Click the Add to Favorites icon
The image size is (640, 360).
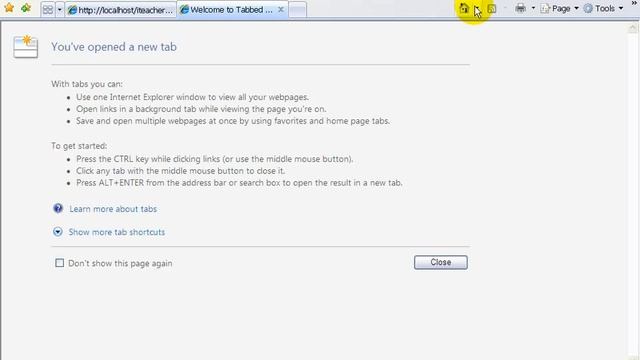(26, 8)
